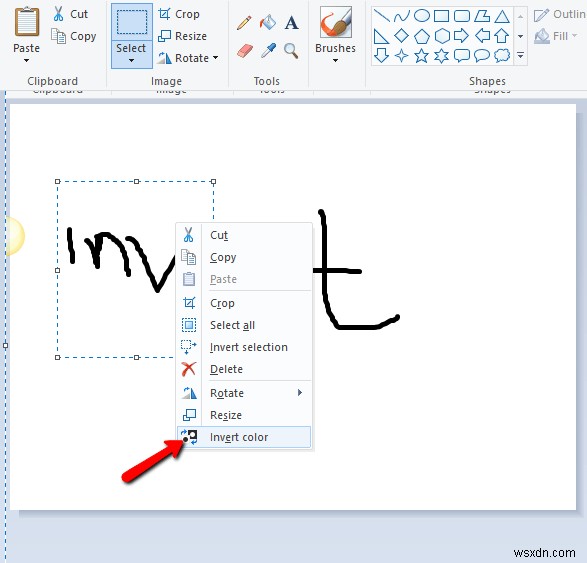This screenshot has width=587, height=563.
Task: Select the Fill with color bucket tool
Action: click(x=268, y=22)
